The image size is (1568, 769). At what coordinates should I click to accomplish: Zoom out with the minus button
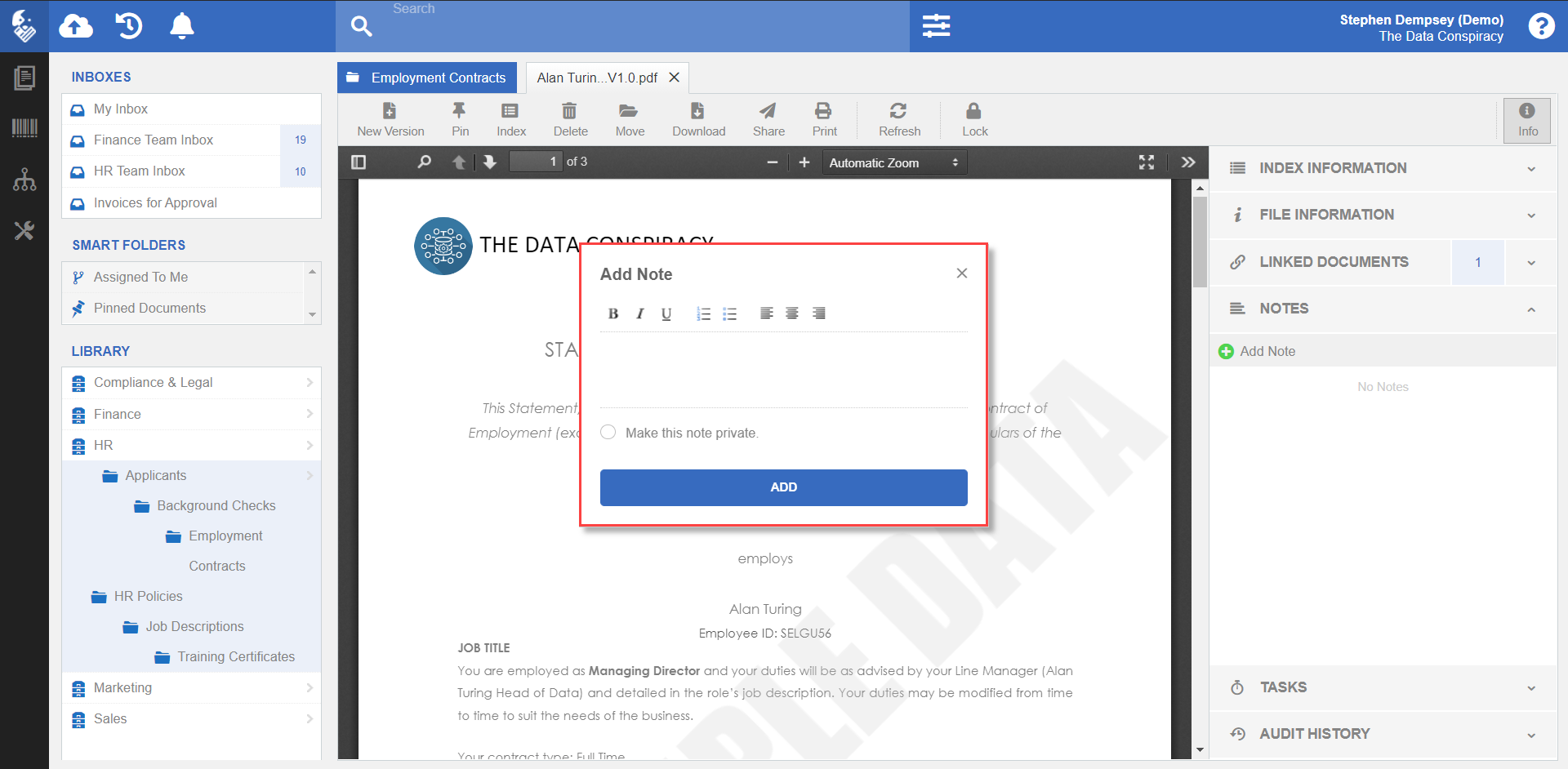(773, 162)
